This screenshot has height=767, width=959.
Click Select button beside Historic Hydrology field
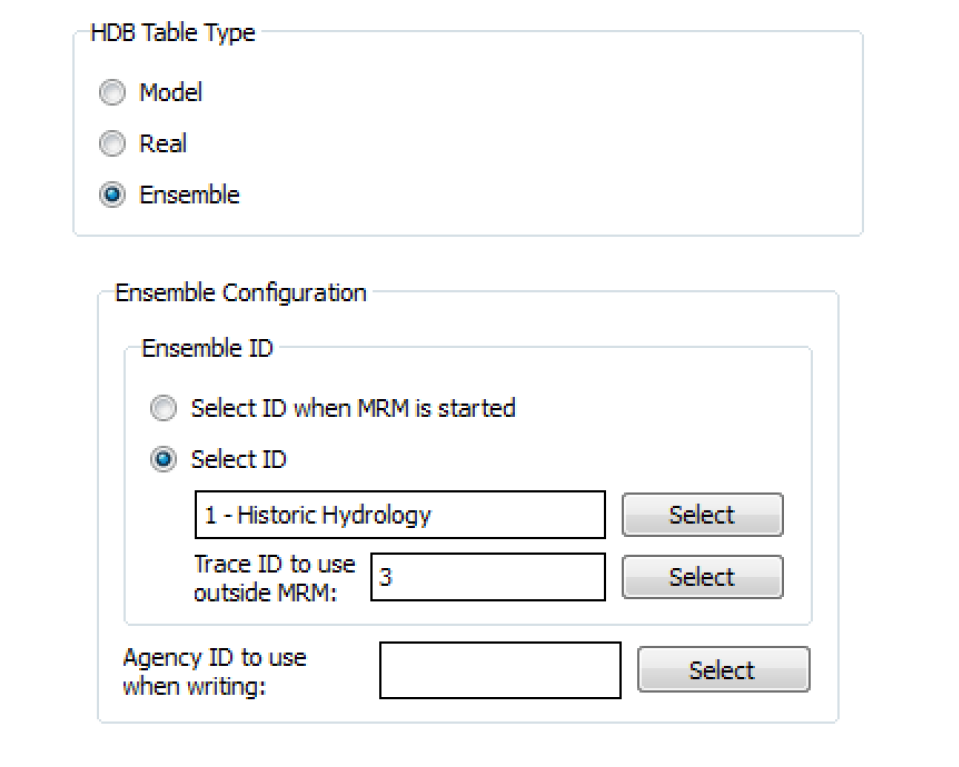[702, 515]
